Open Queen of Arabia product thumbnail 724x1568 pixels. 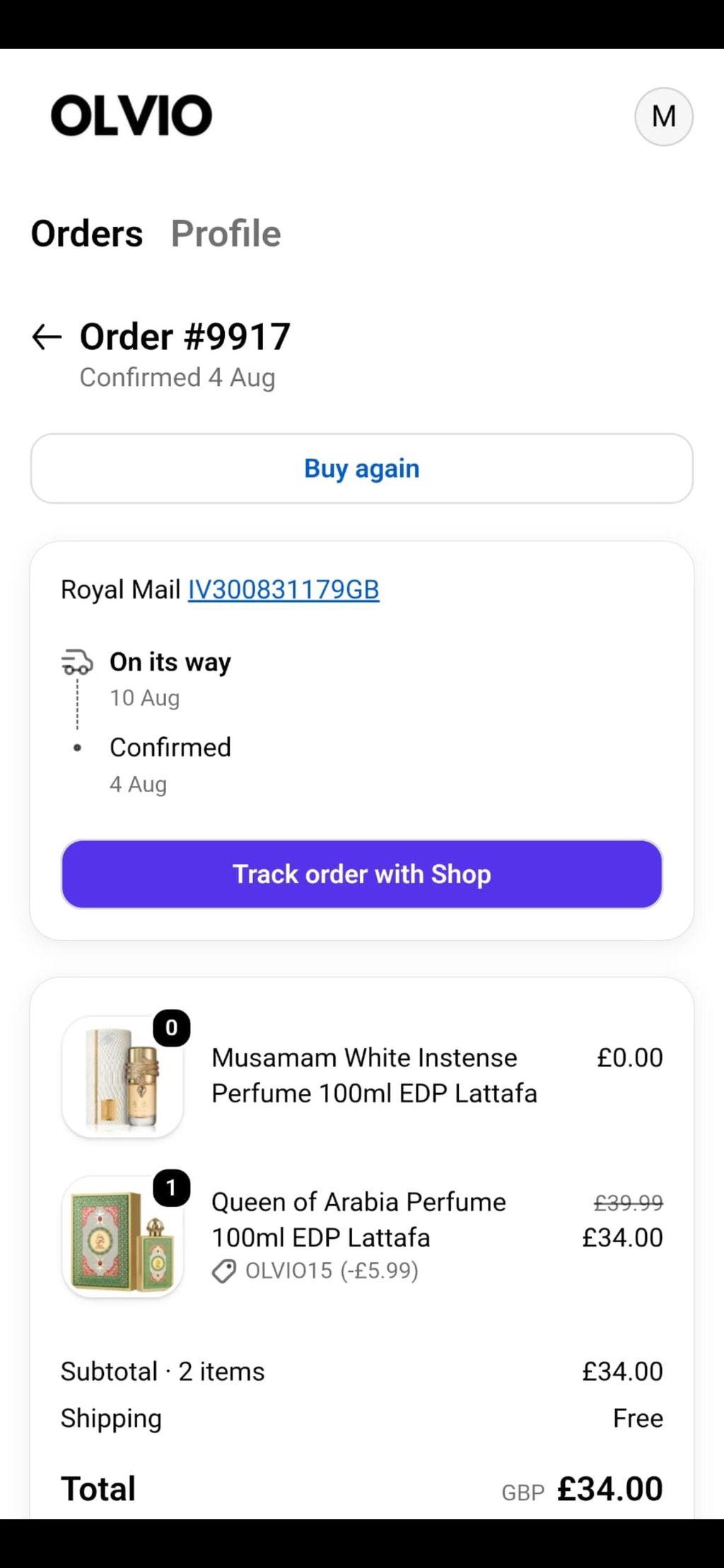pos(122,1237)
